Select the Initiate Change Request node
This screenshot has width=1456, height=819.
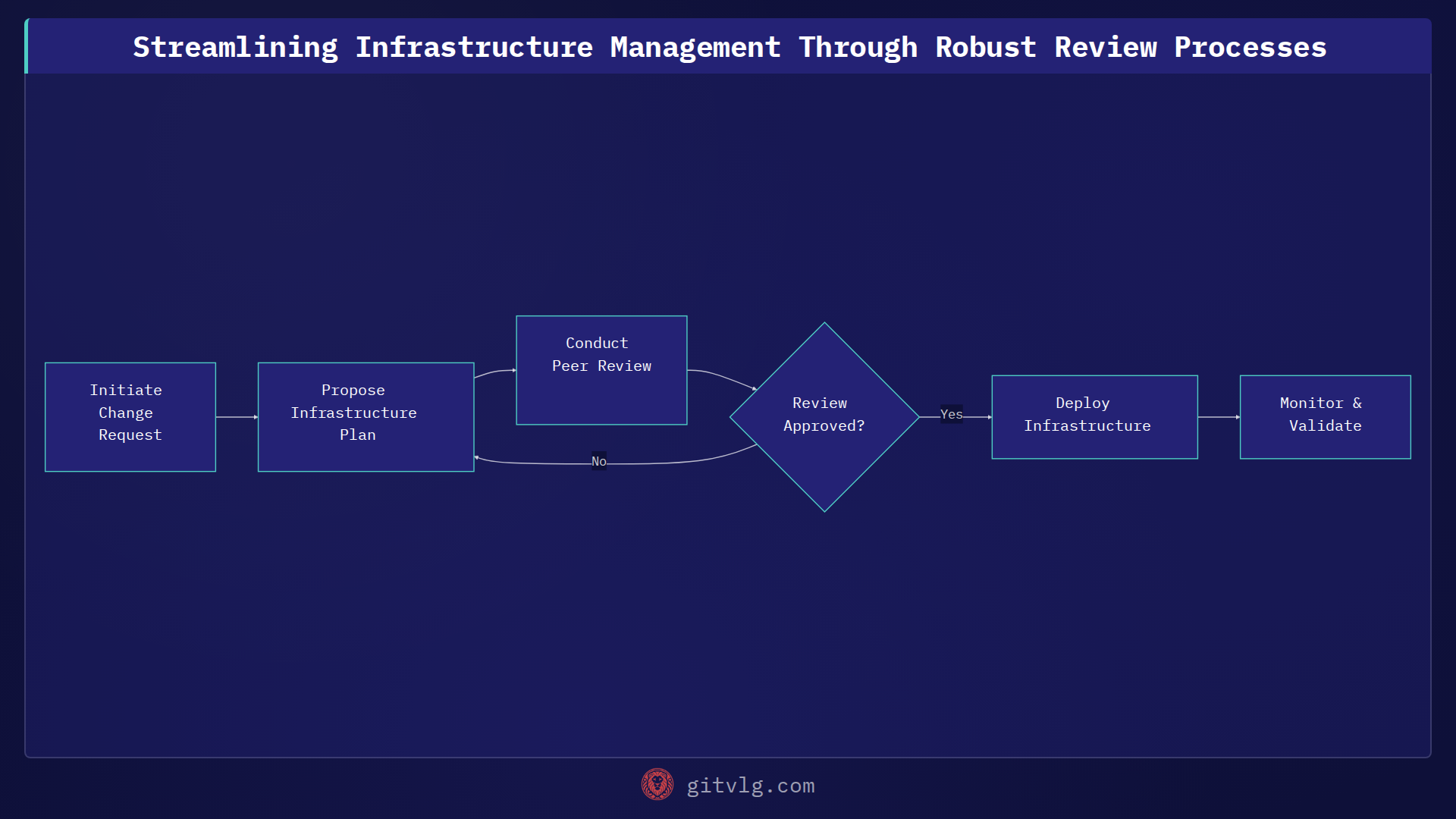pos(130,417)
